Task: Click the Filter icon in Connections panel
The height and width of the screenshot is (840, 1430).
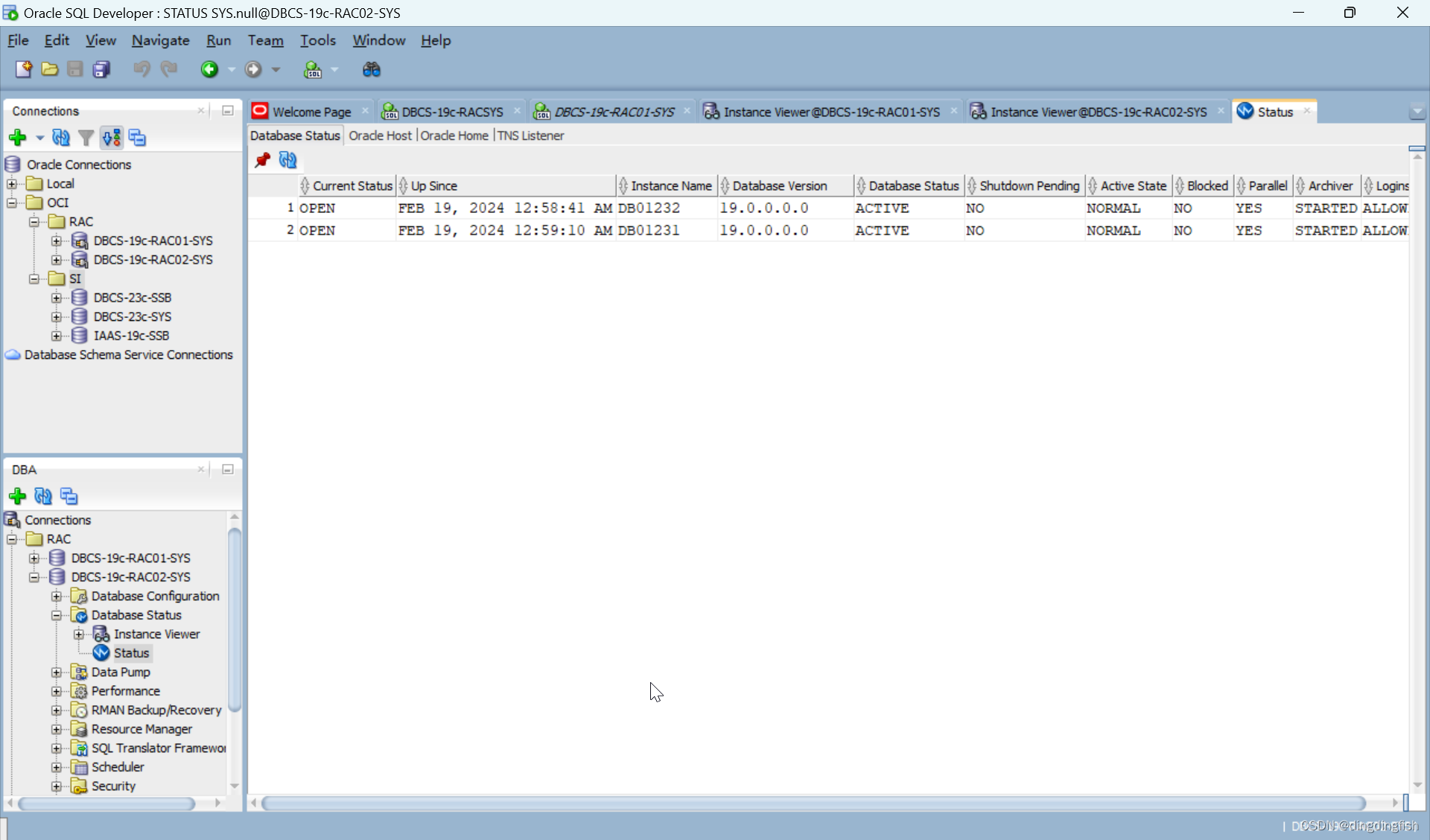Action: [86, 138]
